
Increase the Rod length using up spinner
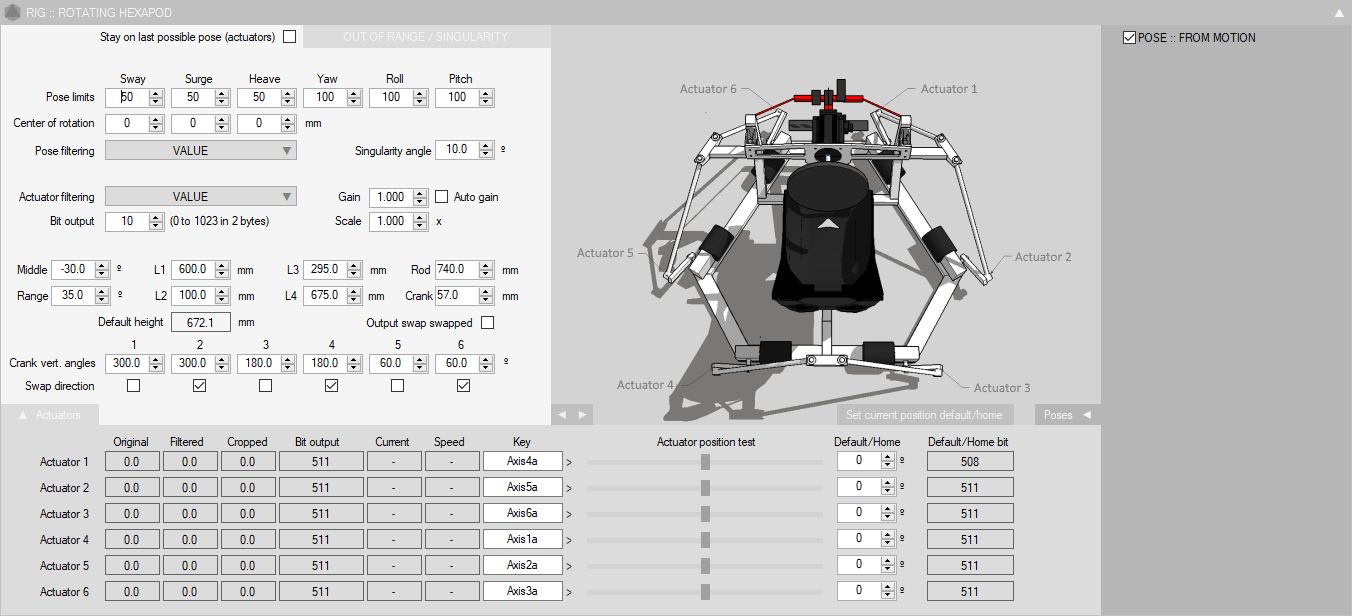click(486, 266)
